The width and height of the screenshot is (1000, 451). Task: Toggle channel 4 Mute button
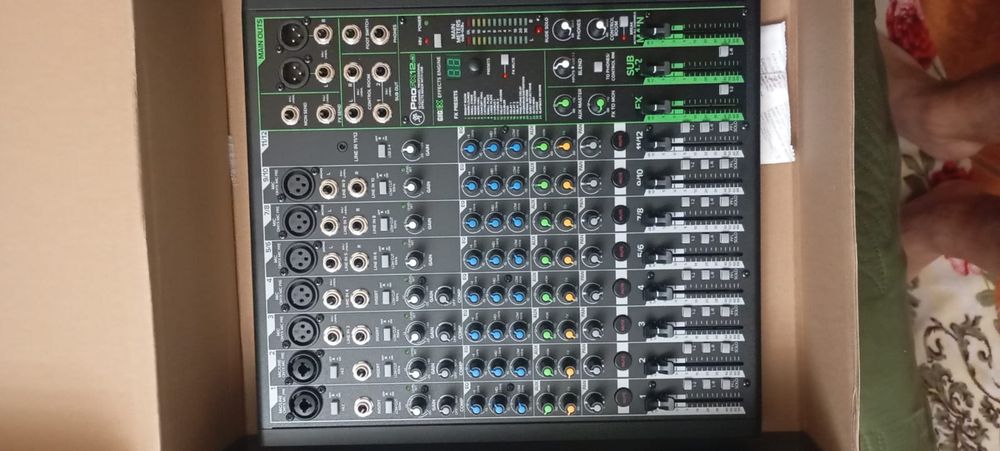622,288
